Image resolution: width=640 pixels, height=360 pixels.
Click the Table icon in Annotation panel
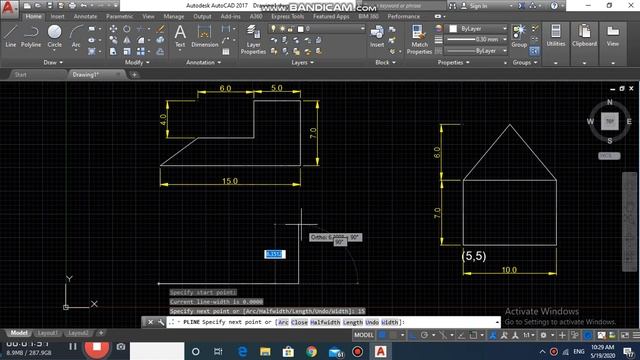click(x=226, y=52)
